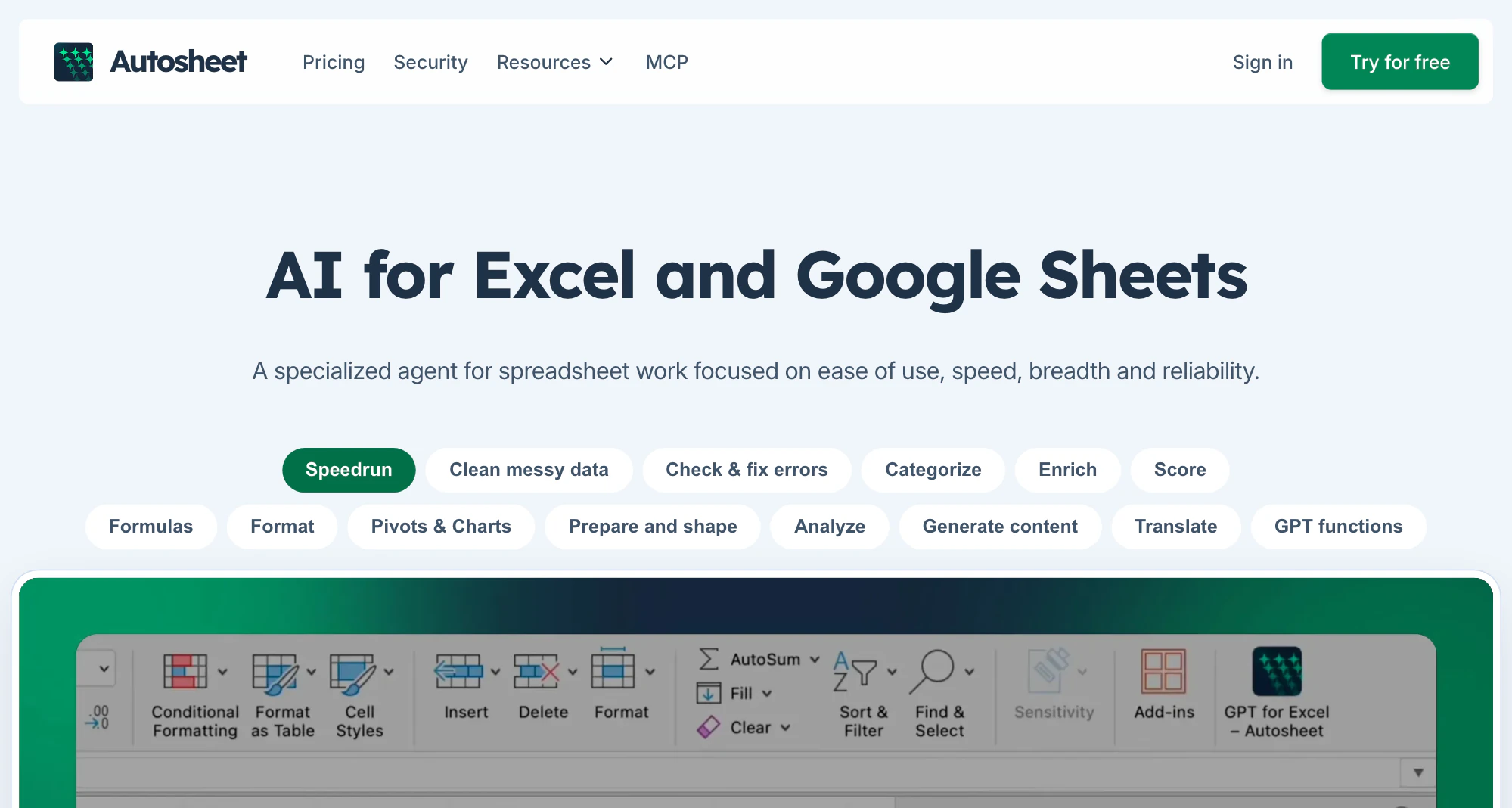Click the Clear eraser icon

point(709,727)
